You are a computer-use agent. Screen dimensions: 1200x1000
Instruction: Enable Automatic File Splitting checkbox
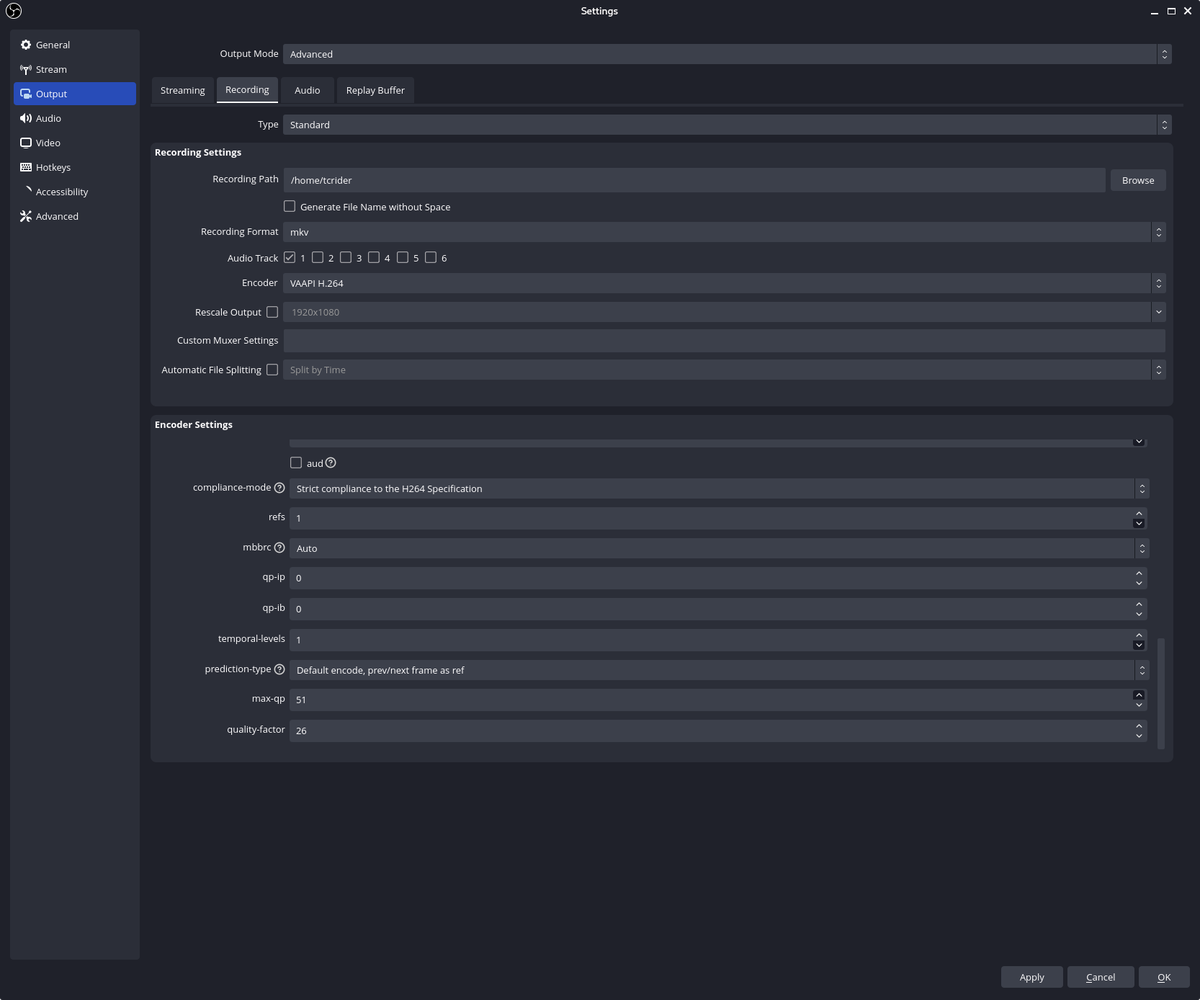pos(272,370)
